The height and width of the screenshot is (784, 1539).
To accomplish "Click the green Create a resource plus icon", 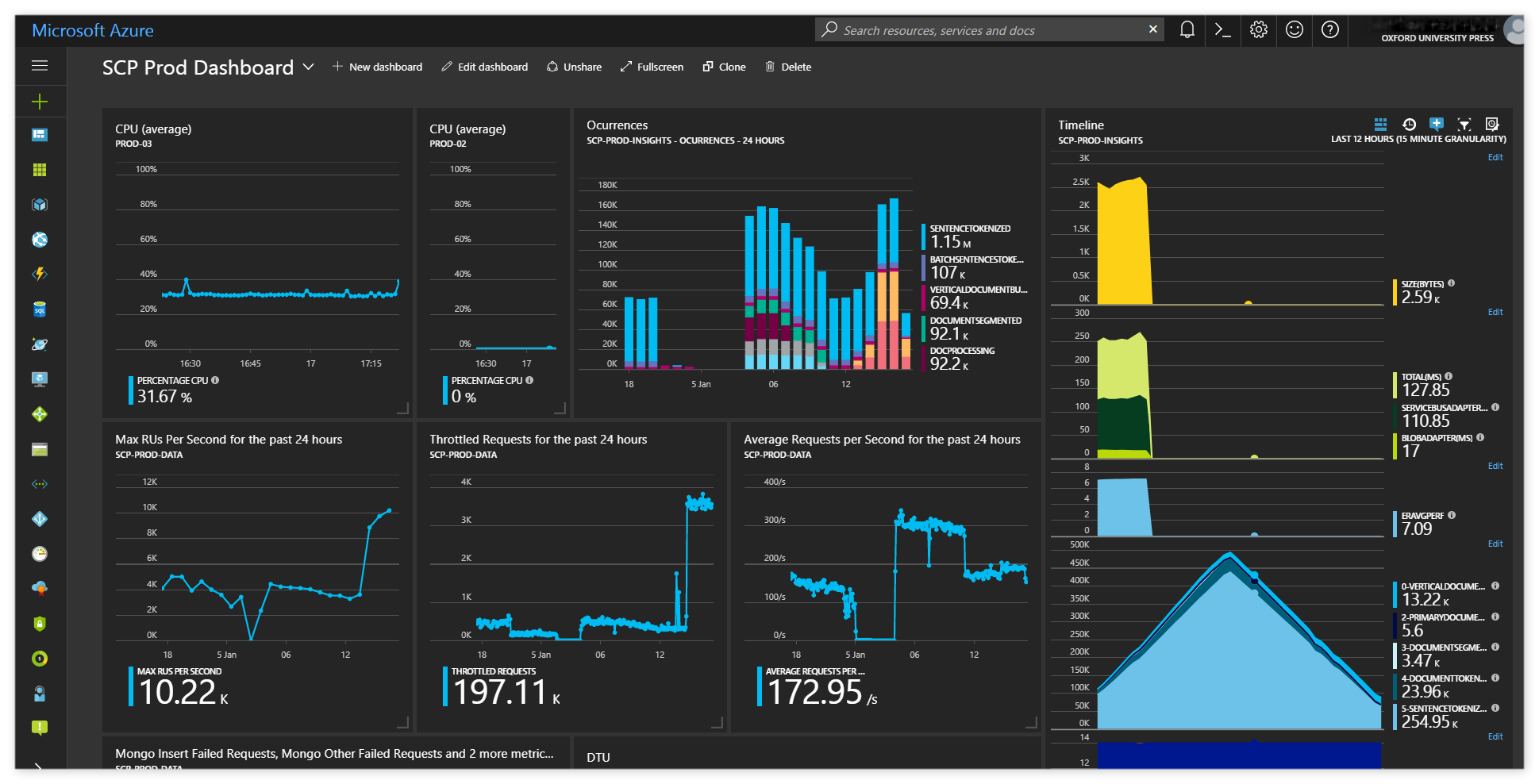I will click(40, 102).
